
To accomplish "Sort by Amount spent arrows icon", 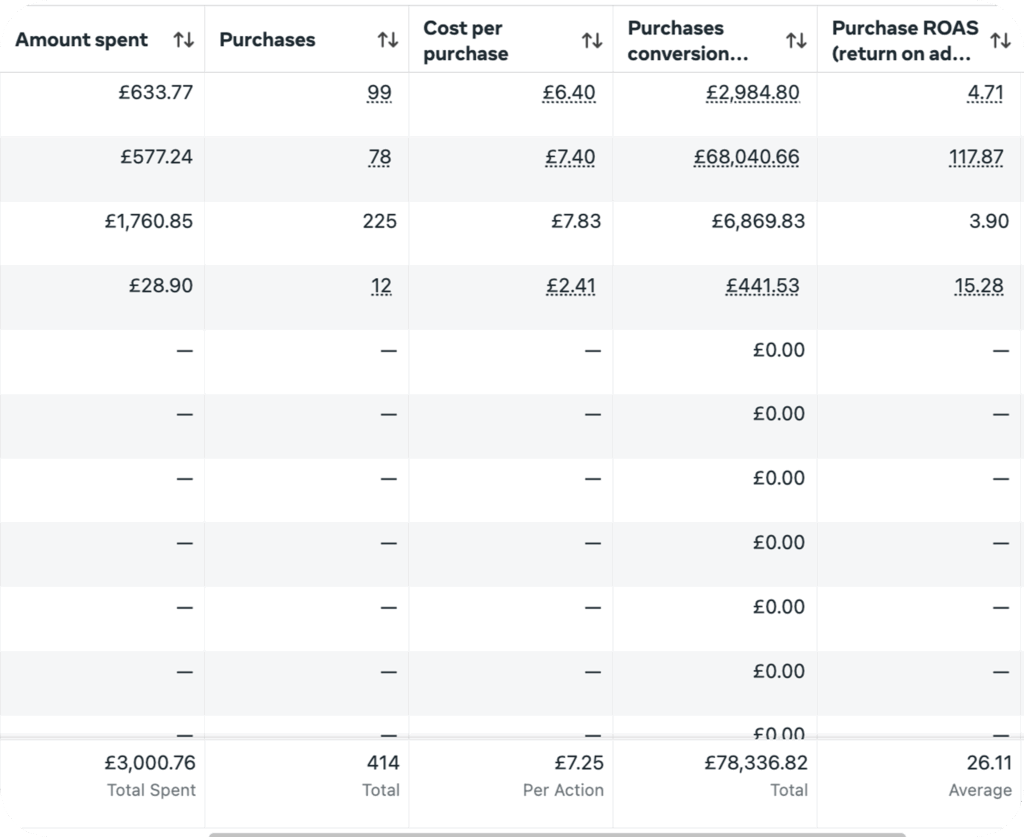I will click(184, 40).
